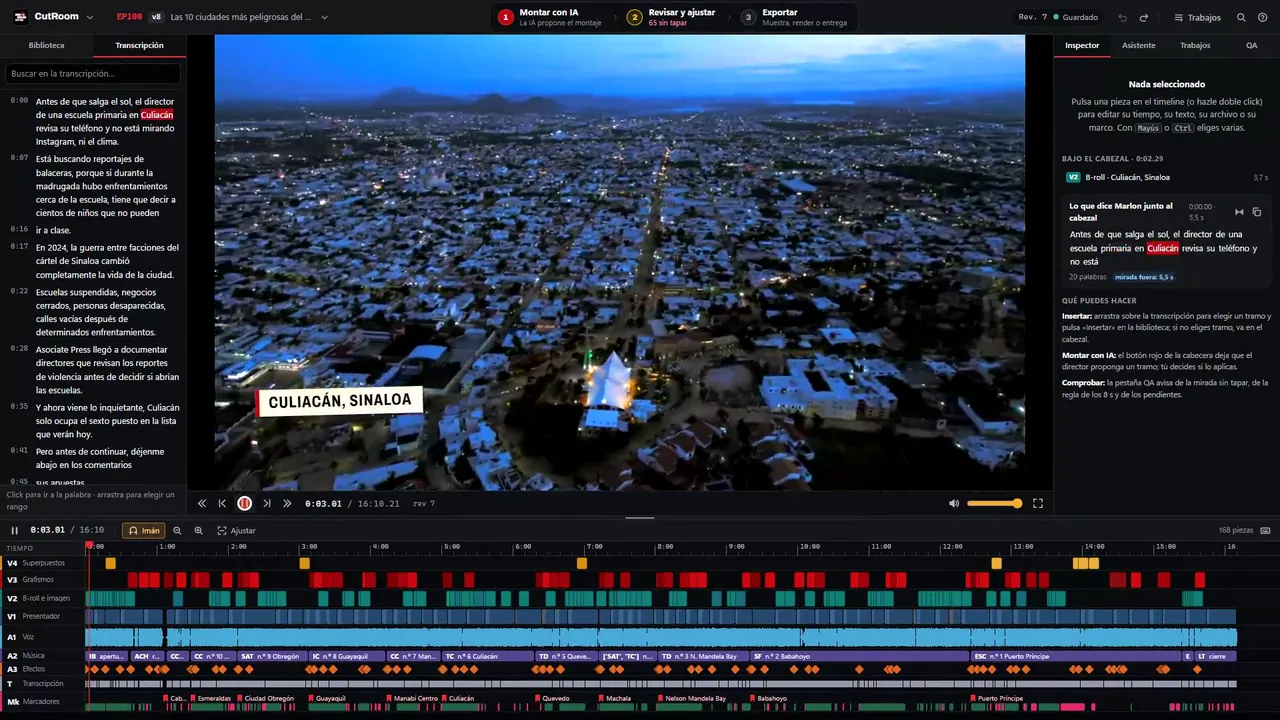
Task: Open the QA tab
Action: pos(1251,45)
